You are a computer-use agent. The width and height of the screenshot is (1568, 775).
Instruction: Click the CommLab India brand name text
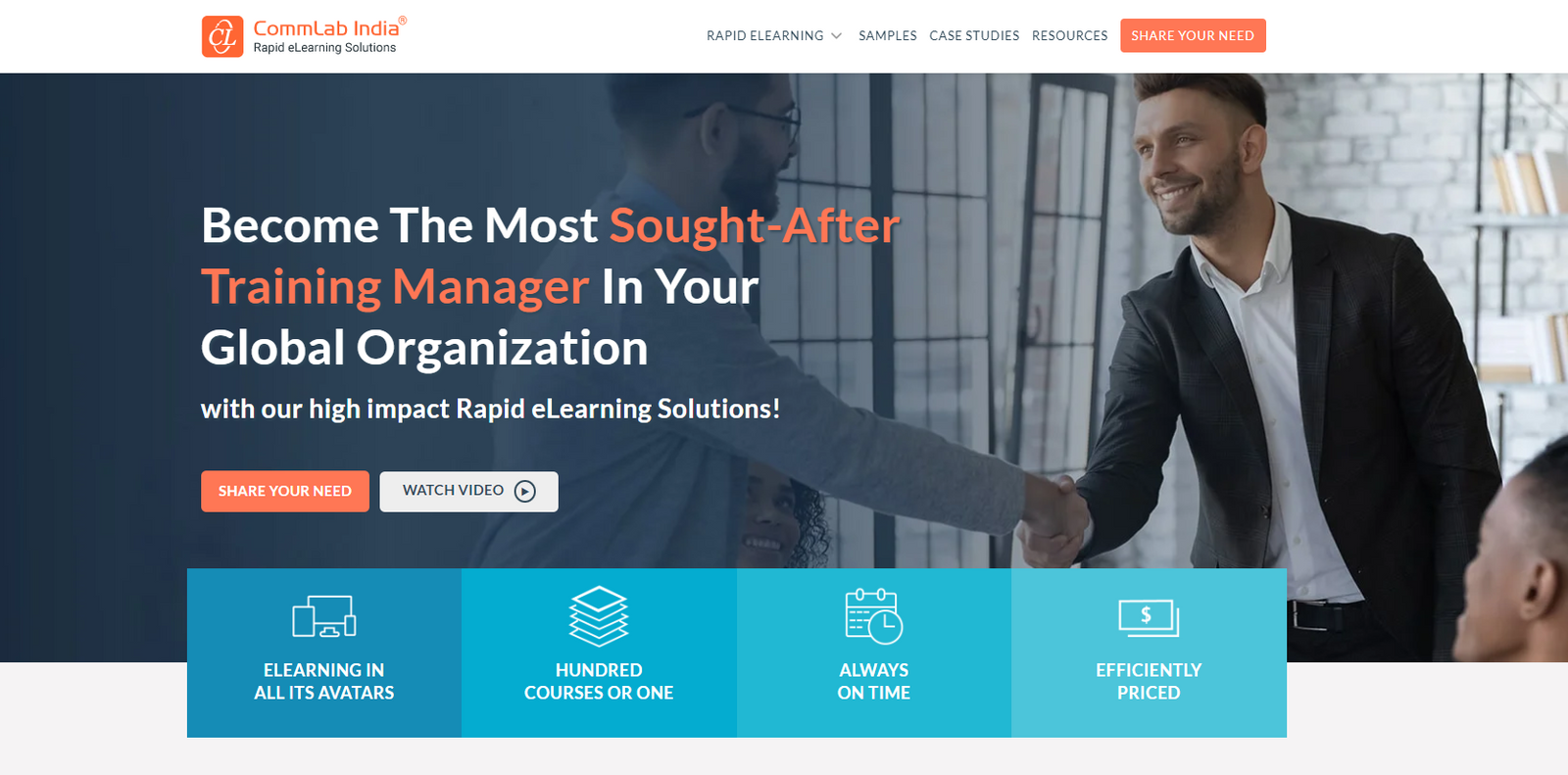(326, 28)
